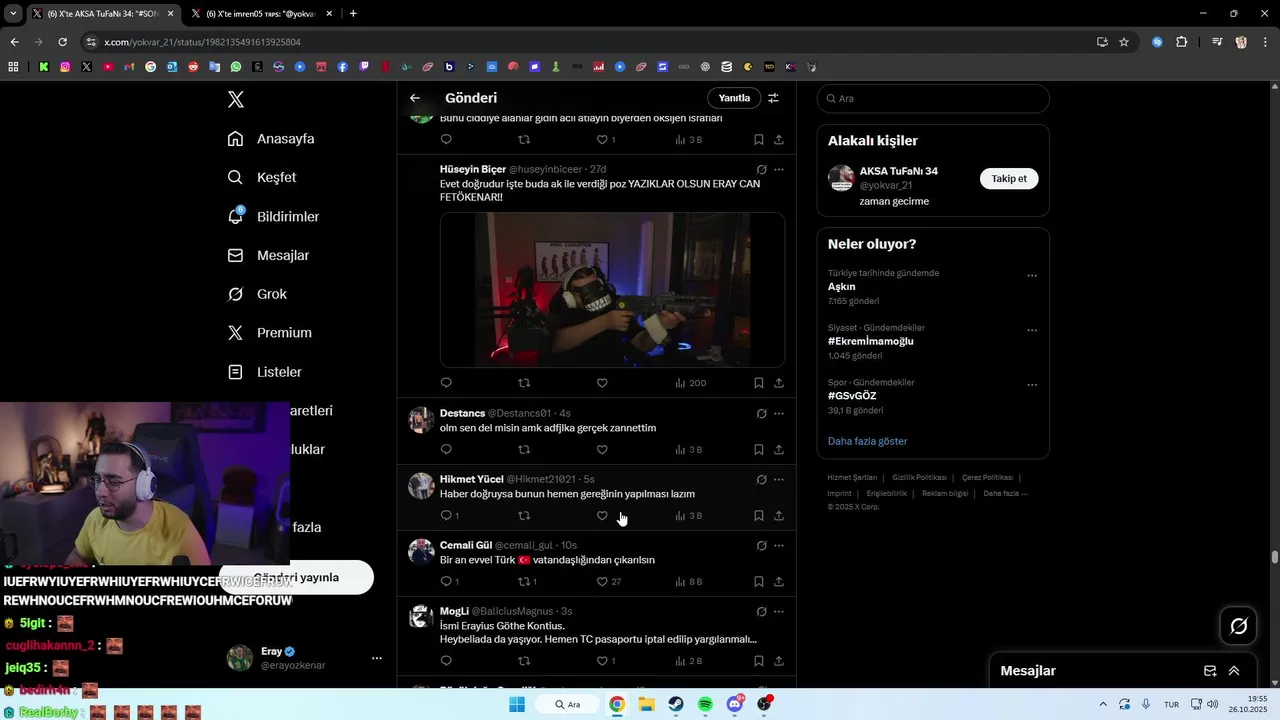Bookmark Hikmet Yücel's reply
Screen dimensions: 1280x720
click(x=758, y=516)
